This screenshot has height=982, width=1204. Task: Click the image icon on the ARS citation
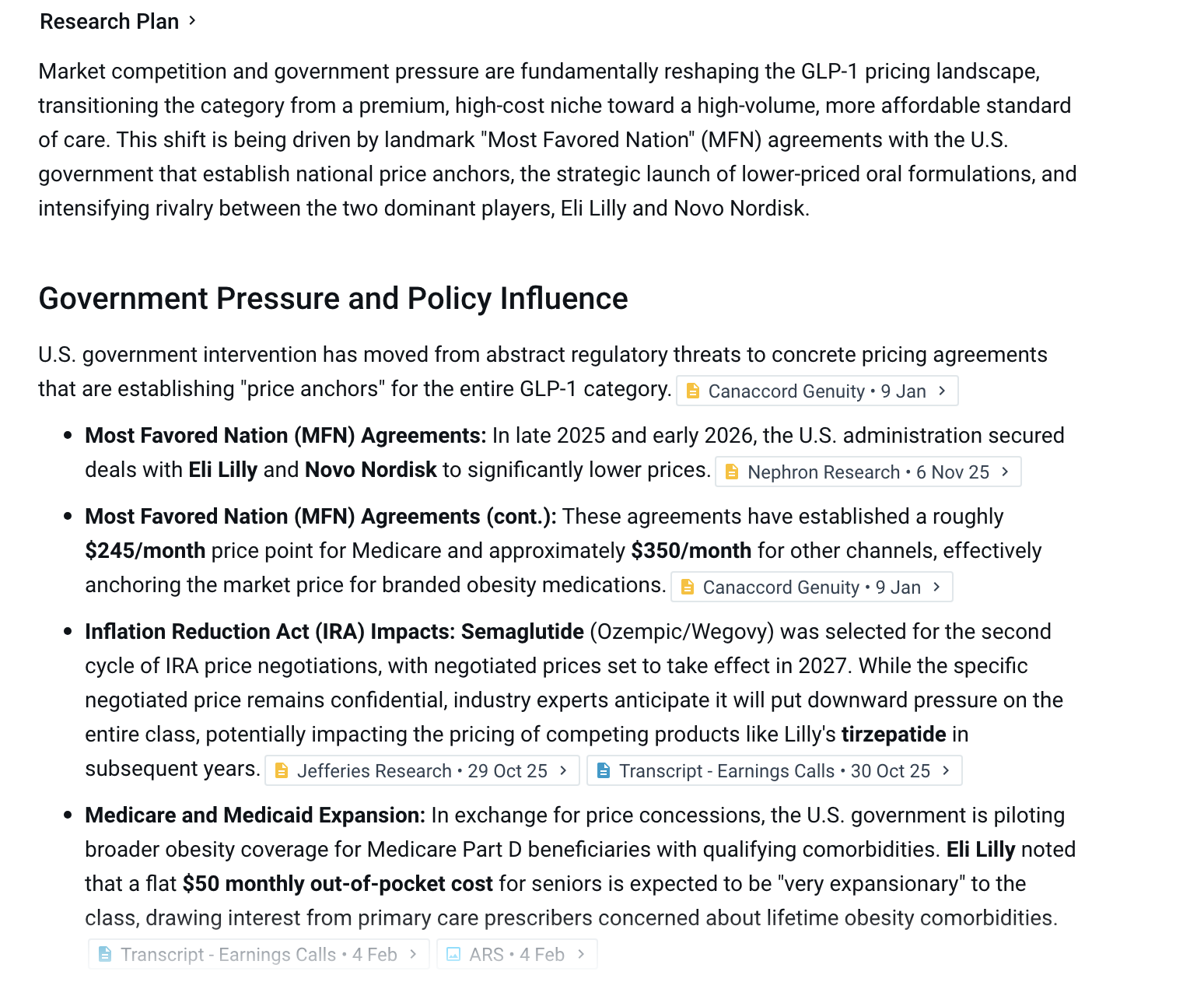click(453, 954)
